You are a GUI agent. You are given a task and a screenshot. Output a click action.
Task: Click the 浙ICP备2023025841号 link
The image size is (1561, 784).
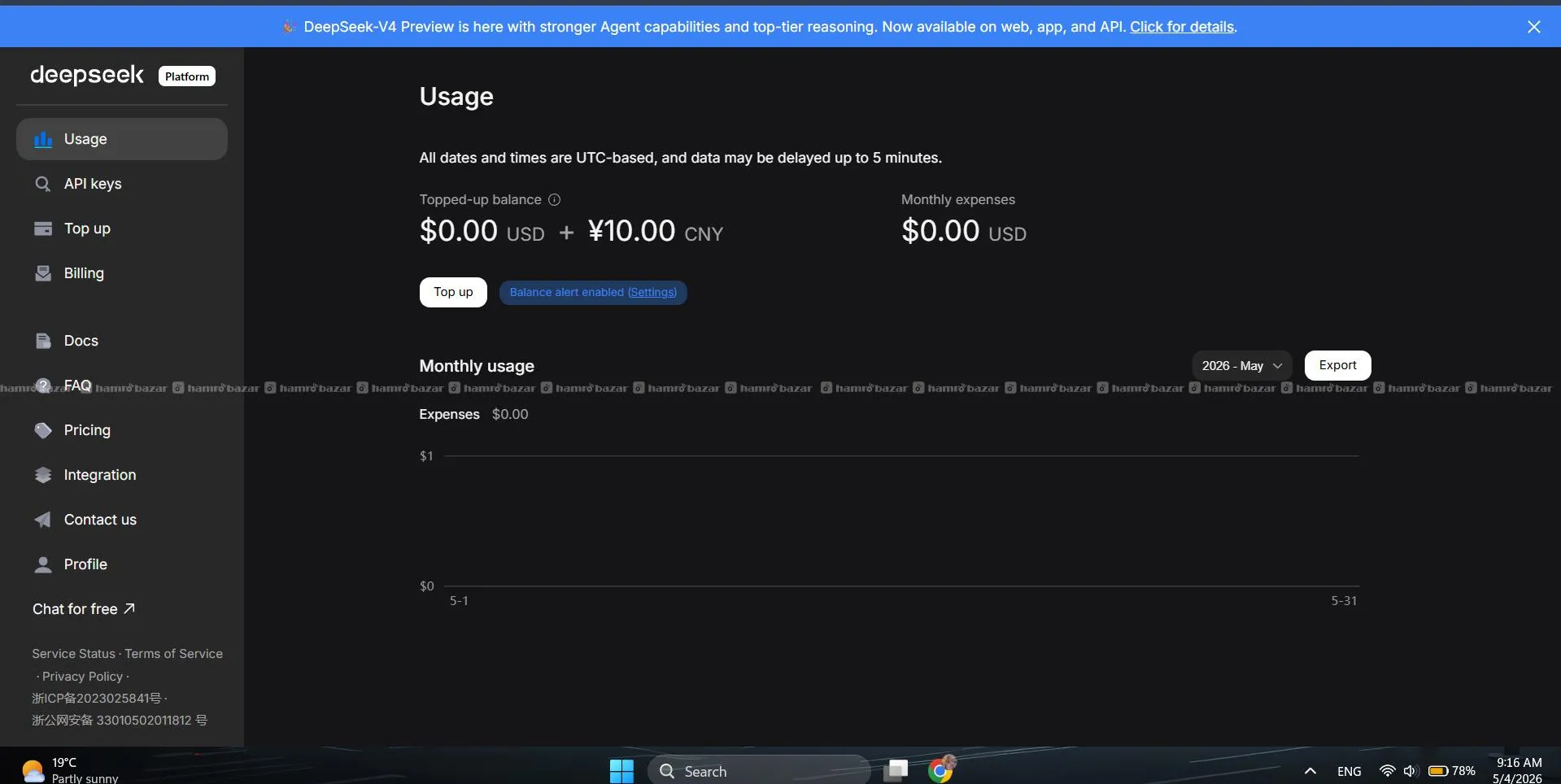pyautogui.click(x=96, y=699)
